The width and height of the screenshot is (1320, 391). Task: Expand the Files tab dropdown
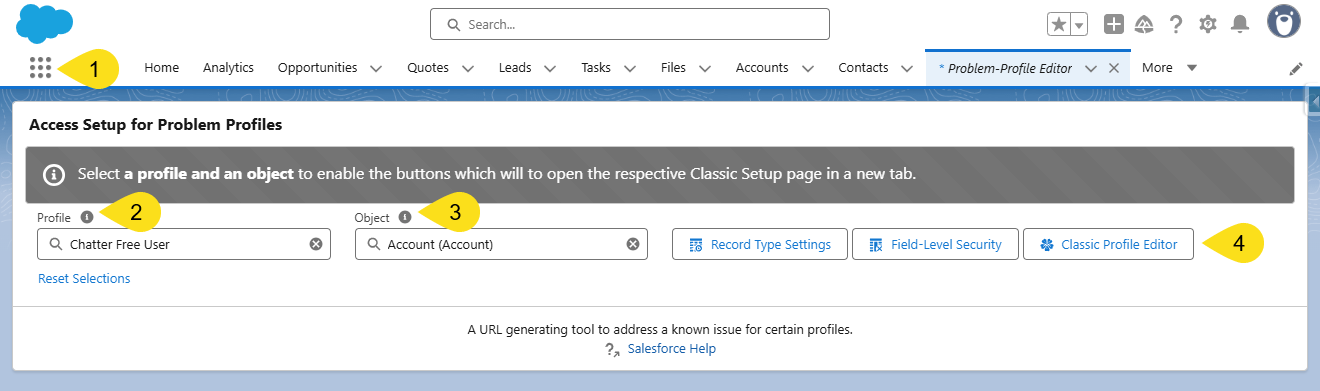coord(705,69)
